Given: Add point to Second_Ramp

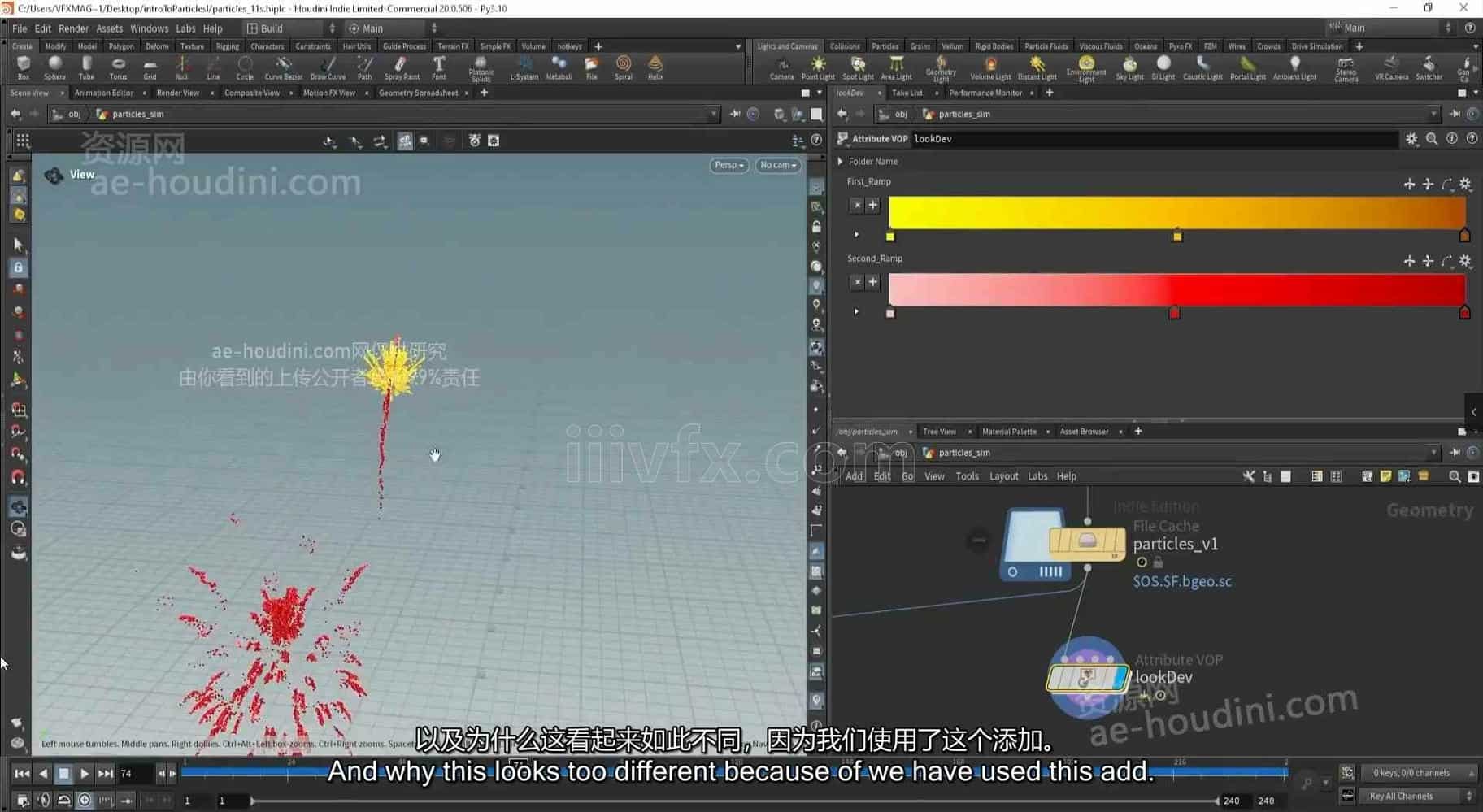Looking at the screenshot, I should tap(873, 282).
